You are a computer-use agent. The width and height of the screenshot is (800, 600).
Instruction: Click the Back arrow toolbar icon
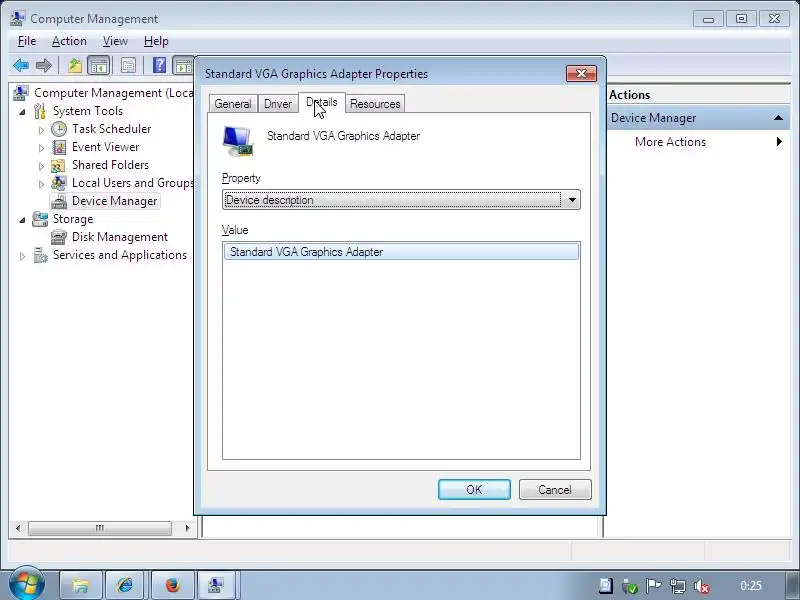(21, 65)
